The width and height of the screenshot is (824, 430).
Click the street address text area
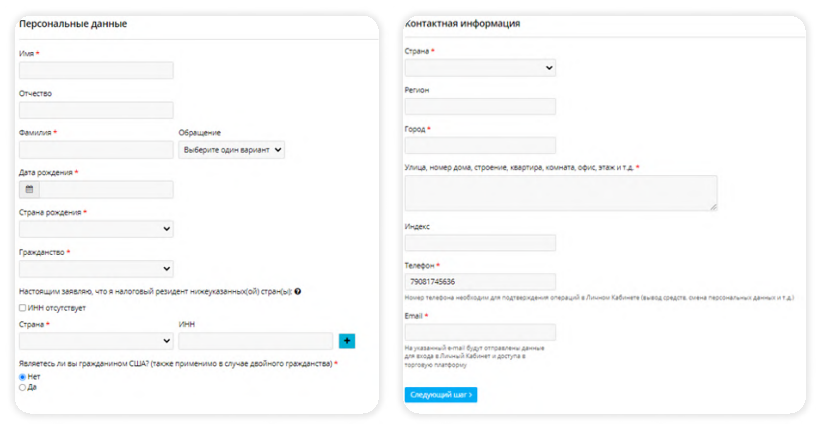[560, 193]
